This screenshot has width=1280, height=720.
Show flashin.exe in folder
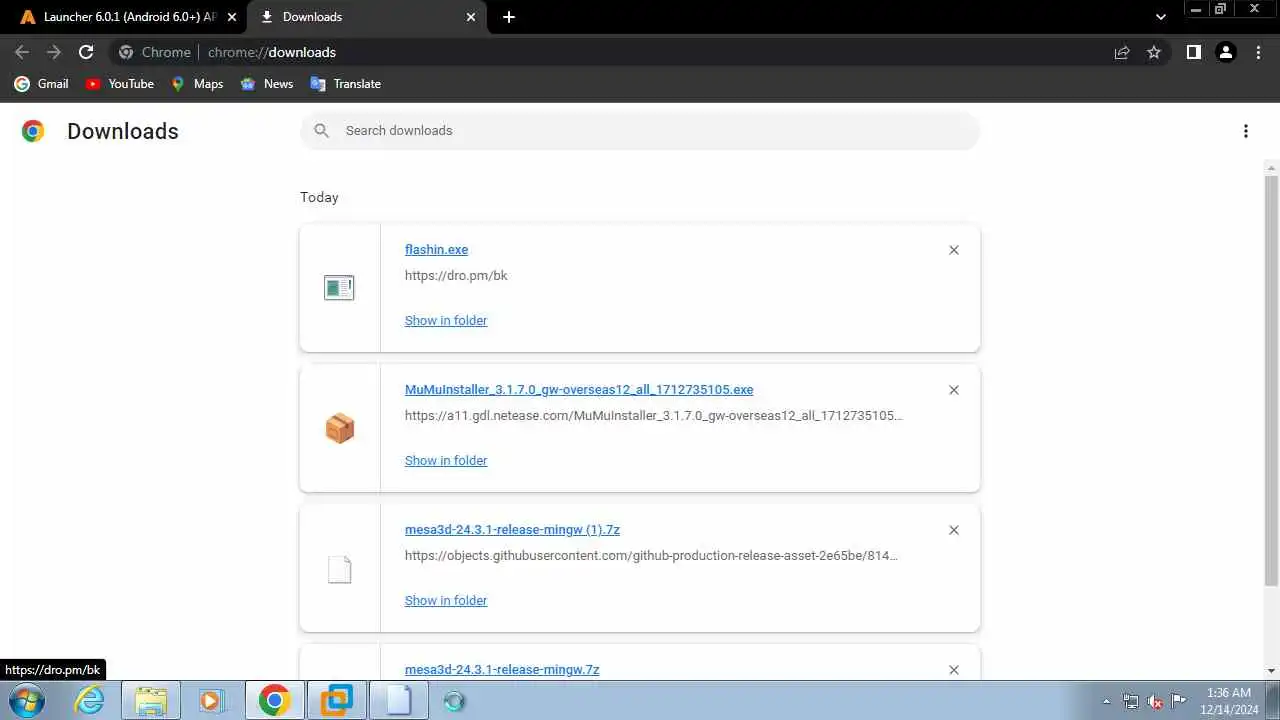pyautogui.click(x=446, y=320)
